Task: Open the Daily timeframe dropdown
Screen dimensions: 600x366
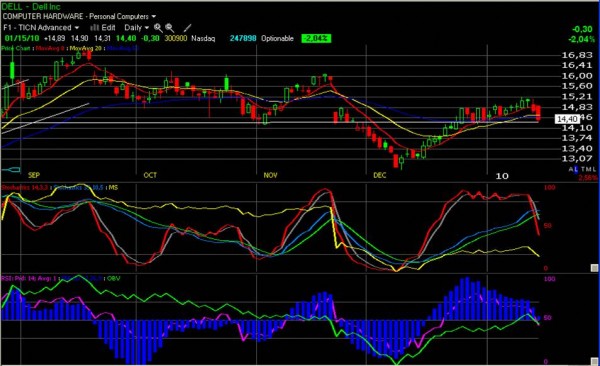Action: click(x=137, y=28)
